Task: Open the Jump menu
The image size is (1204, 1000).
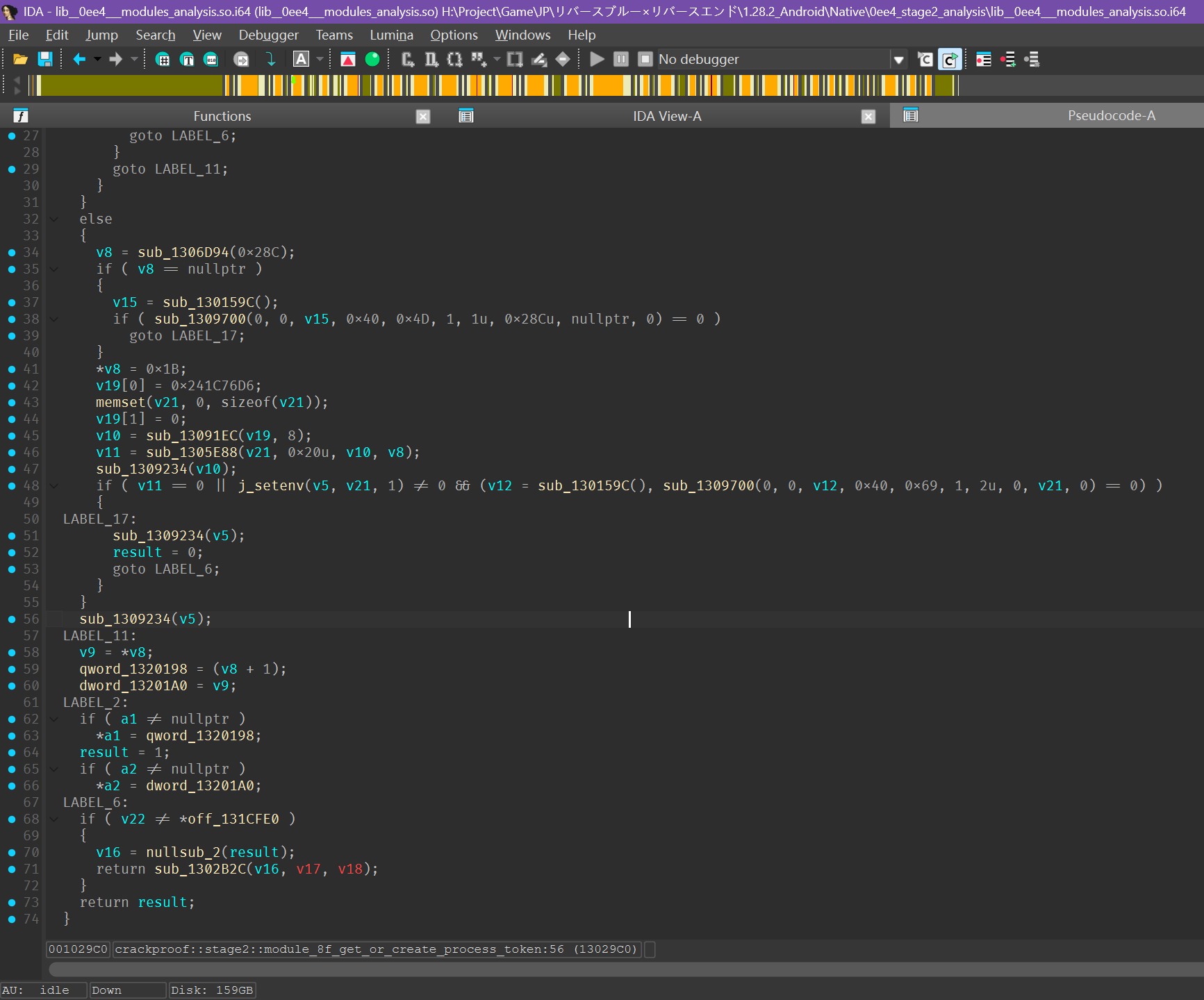Action: tap(101, 35)
